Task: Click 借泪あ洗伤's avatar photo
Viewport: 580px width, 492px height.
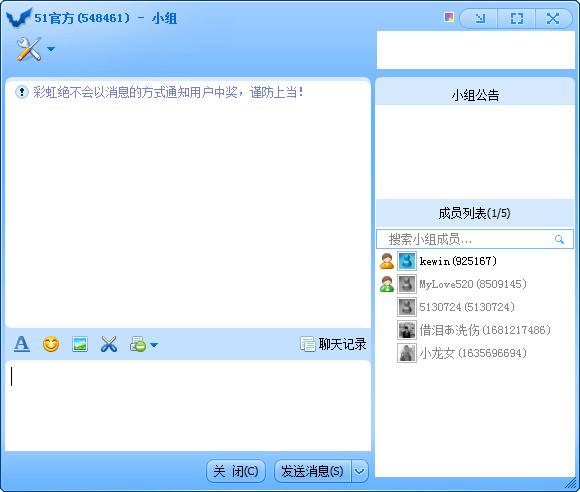Action: coord(407,330)
